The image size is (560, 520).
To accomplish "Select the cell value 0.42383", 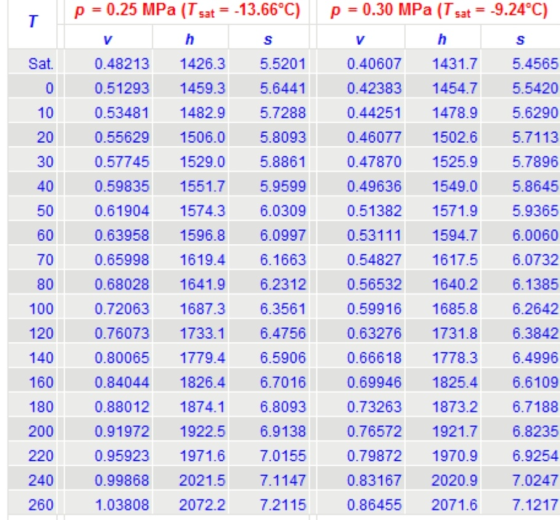I will coord(374,88).
